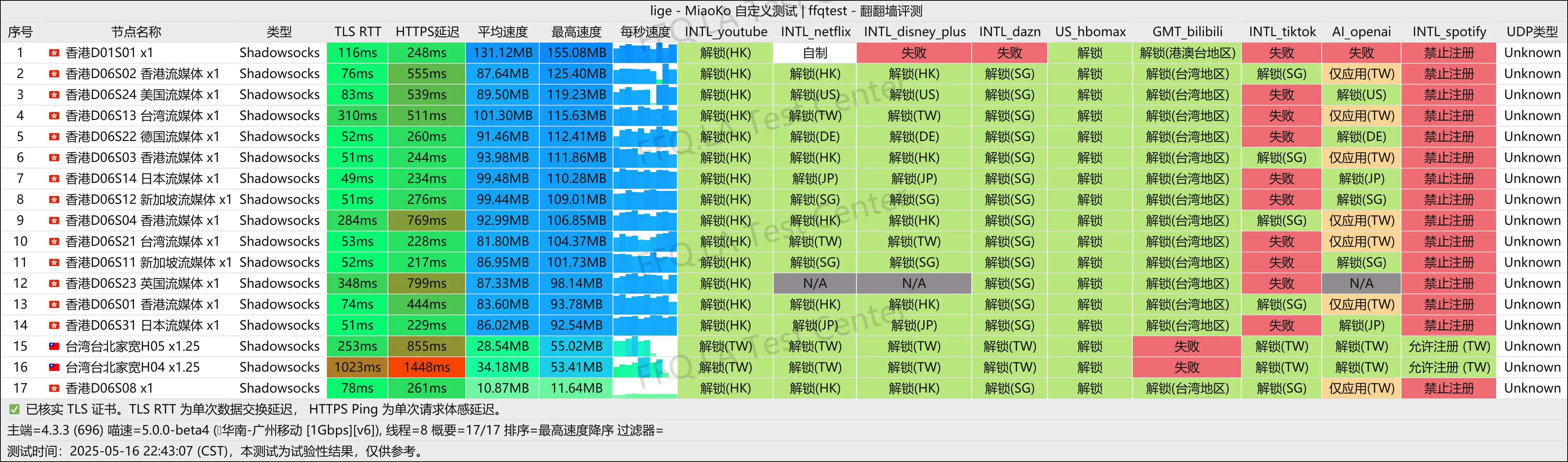Click the flag icon beside 香港D06S11 新加坡流媒体
Screen dimensions: 1568x462
point(54,263)
